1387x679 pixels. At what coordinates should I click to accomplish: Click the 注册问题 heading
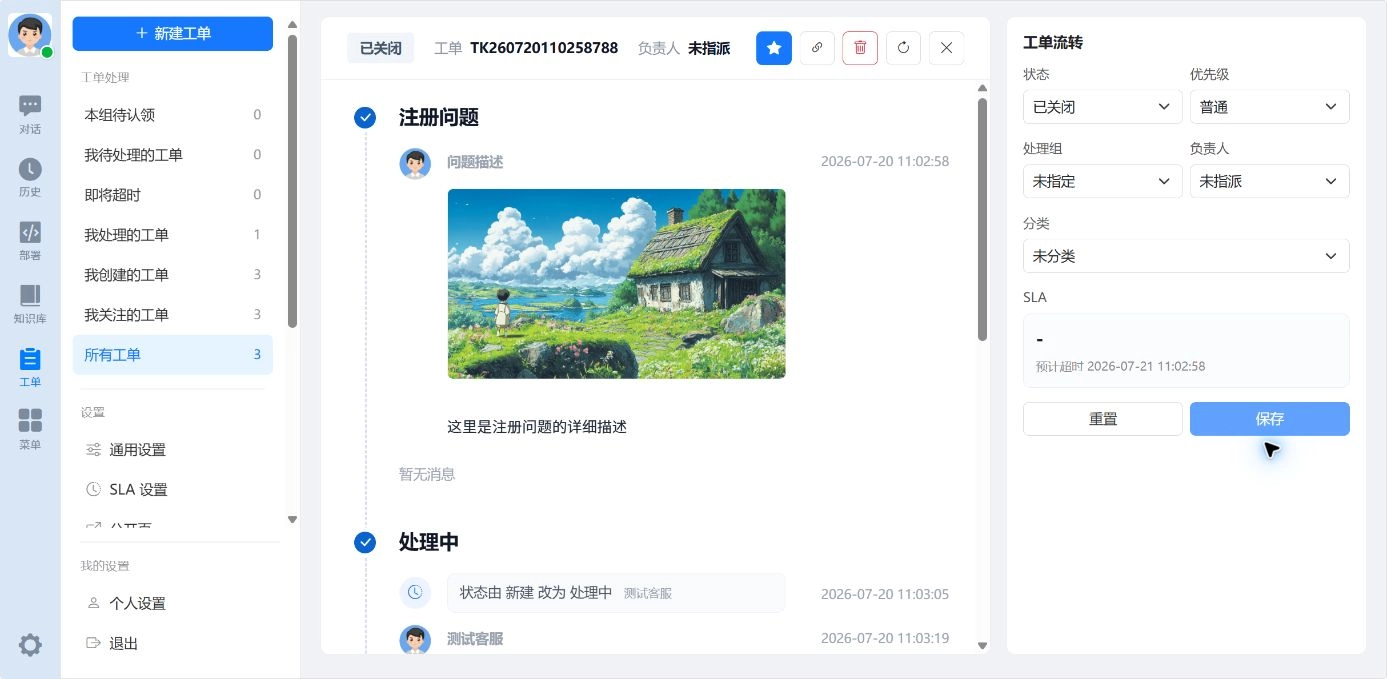click(x=439, y=118)
